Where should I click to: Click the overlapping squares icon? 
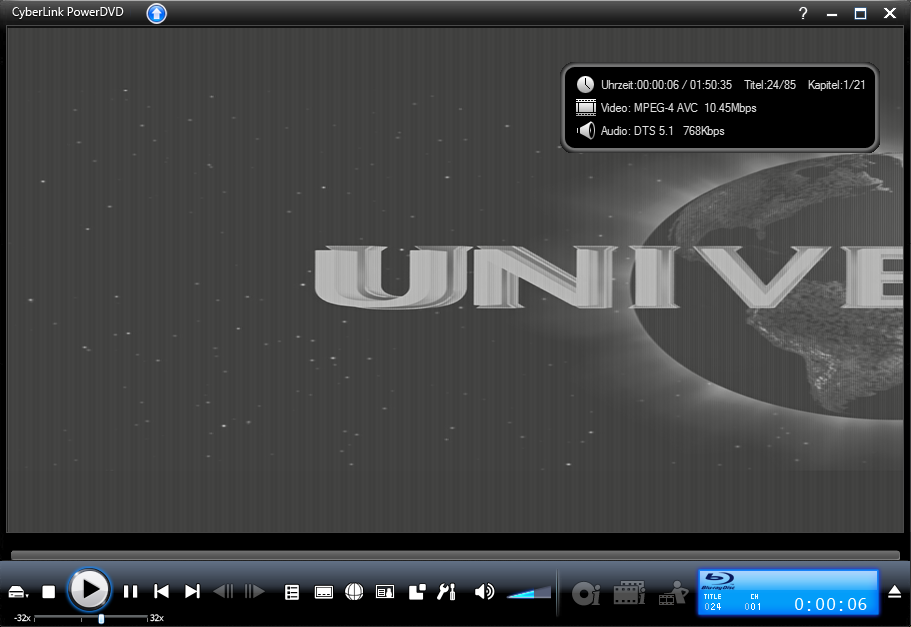pyautogui.click(x=417, y=592)
